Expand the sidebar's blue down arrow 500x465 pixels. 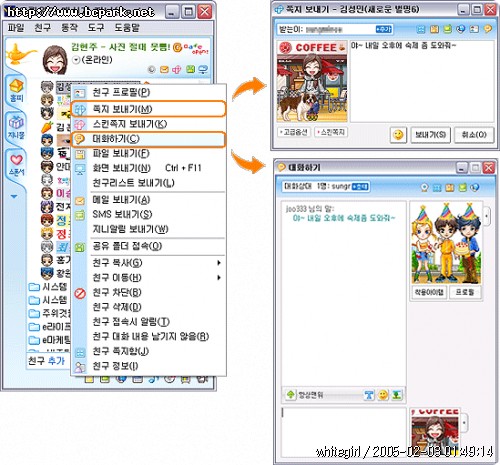tap(14, 197)
